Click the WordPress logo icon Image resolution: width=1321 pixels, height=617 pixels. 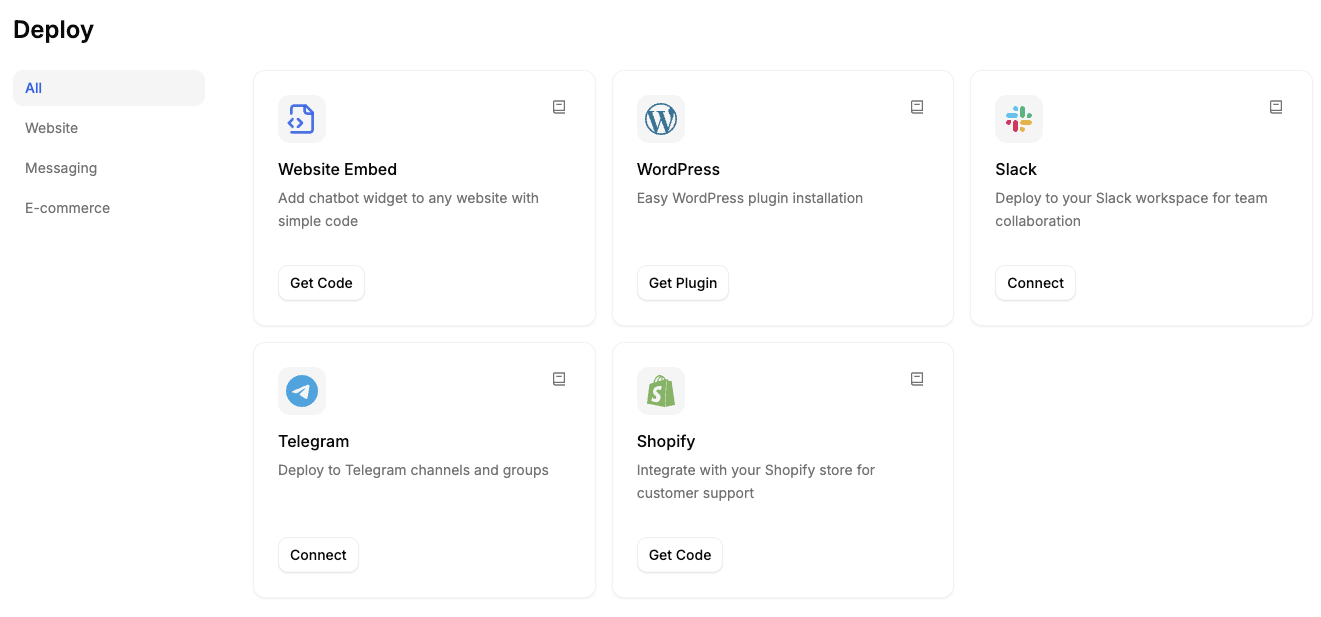coord(660,119)
